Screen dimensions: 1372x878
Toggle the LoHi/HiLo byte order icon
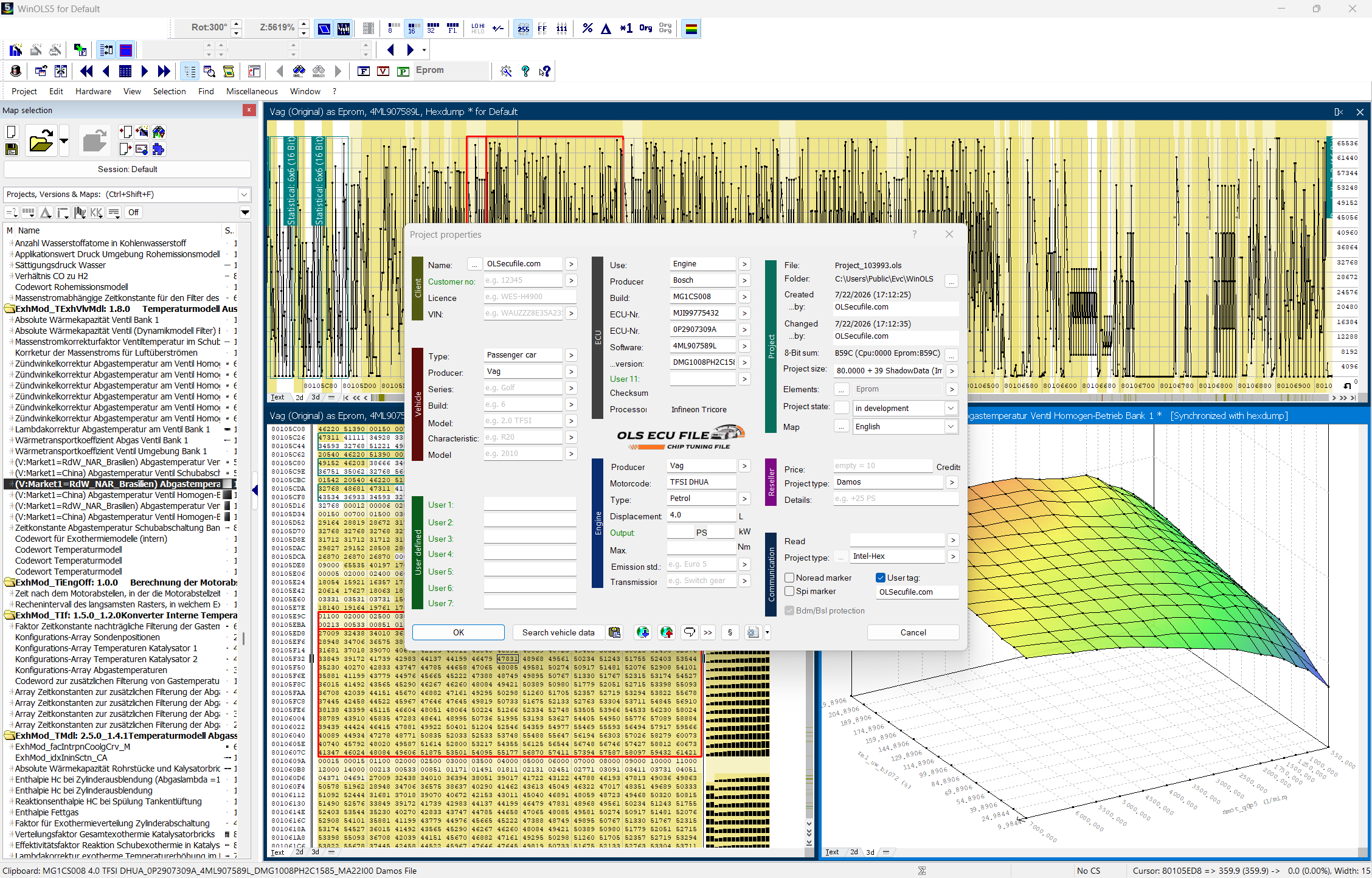[x=478, y=29]
